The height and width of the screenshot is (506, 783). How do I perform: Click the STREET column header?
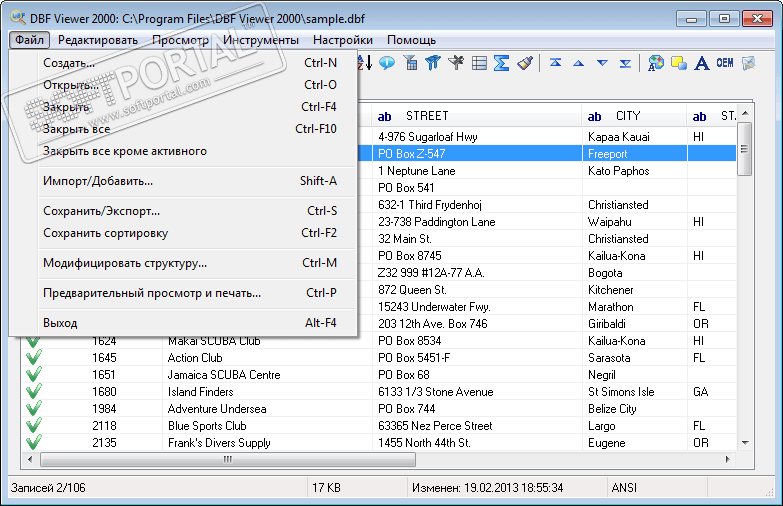477,116
